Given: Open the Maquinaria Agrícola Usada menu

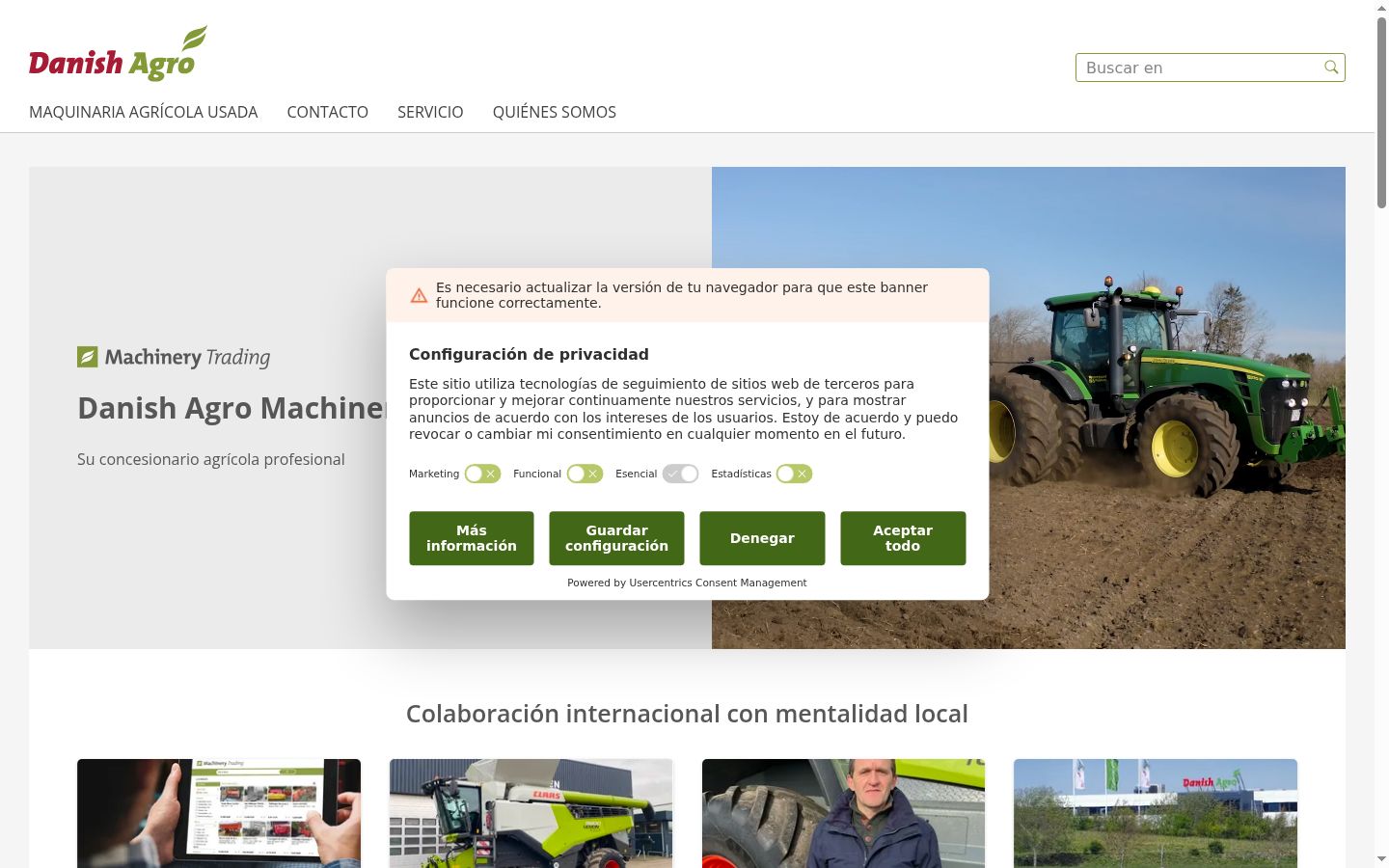Looking at the screenshot, I should pos(144,112).
